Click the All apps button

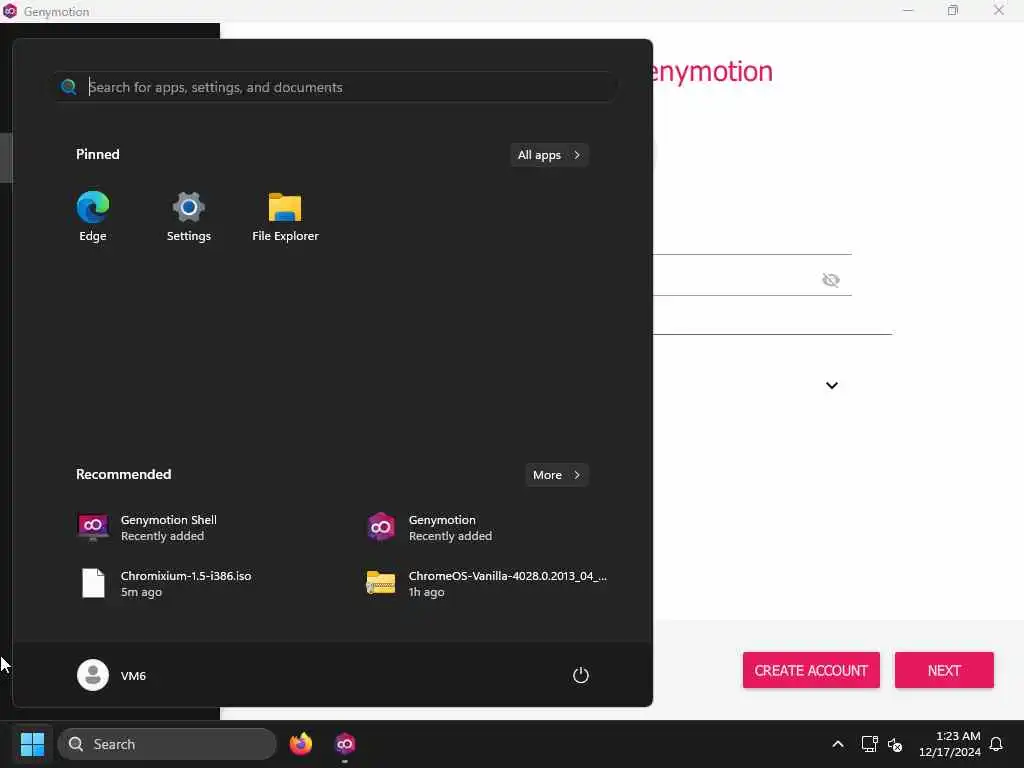click(549, 155)
